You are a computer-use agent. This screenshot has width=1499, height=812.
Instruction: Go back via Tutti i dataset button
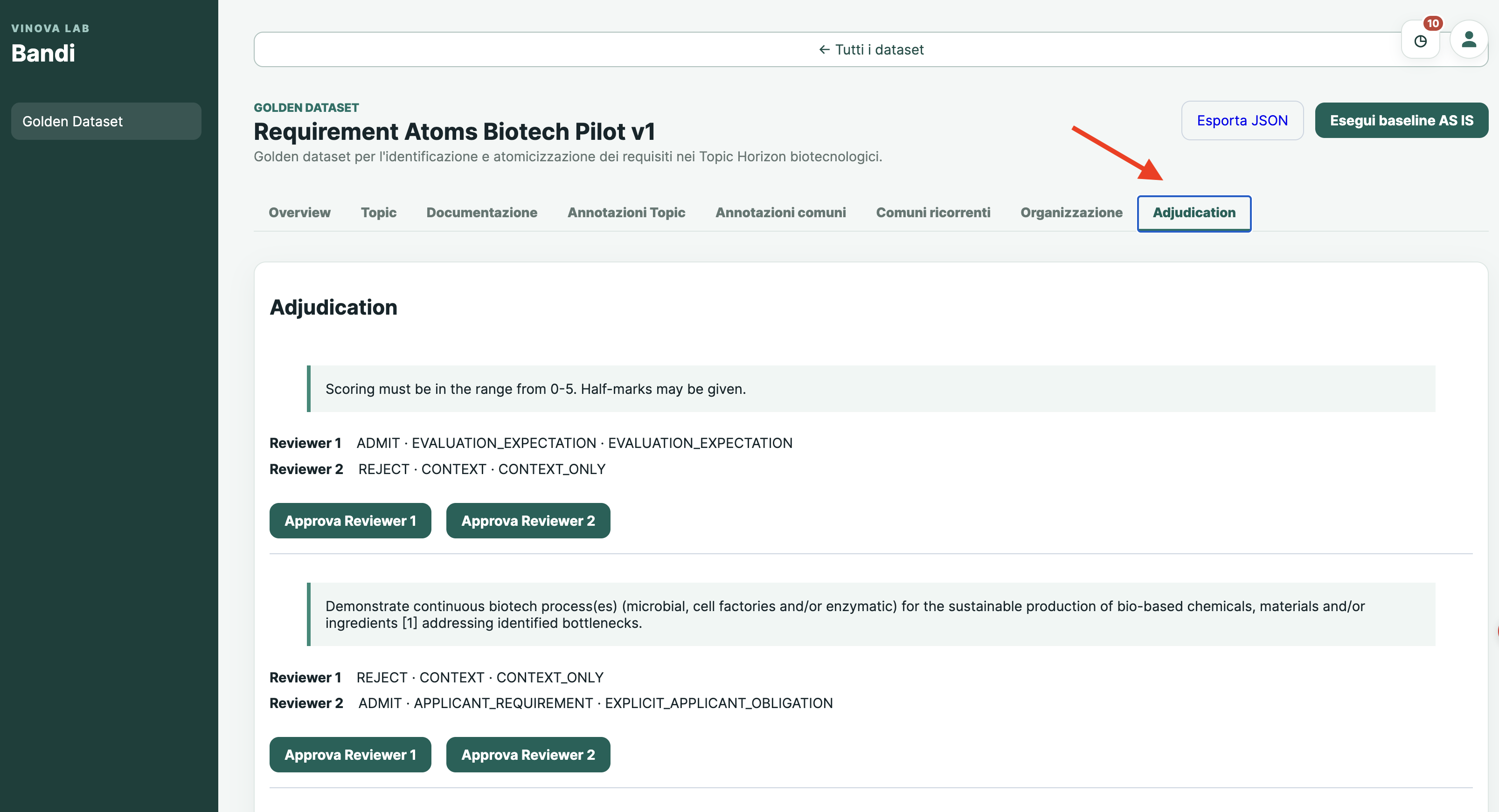(871, 49)
